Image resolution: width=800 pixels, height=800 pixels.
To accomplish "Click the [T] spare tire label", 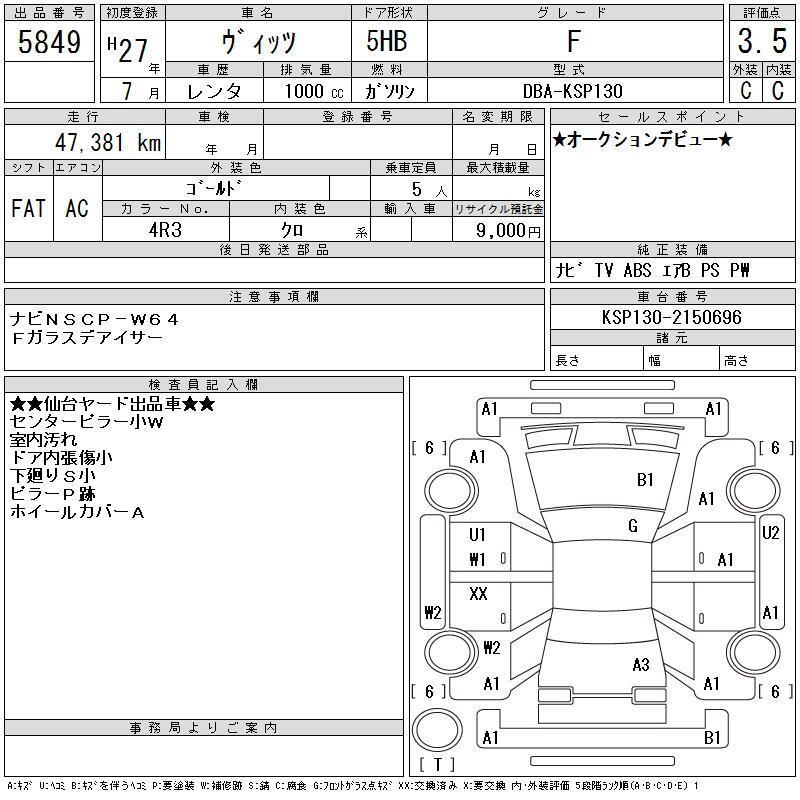I will coord(437,764).
